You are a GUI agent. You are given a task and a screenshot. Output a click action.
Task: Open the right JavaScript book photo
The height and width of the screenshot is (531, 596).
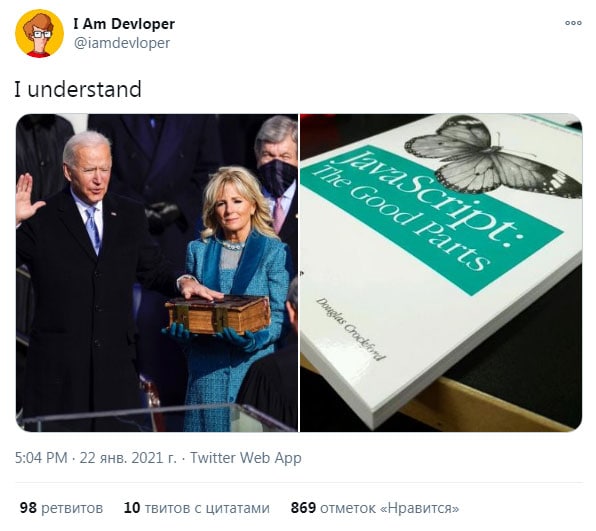coord(441,273)
